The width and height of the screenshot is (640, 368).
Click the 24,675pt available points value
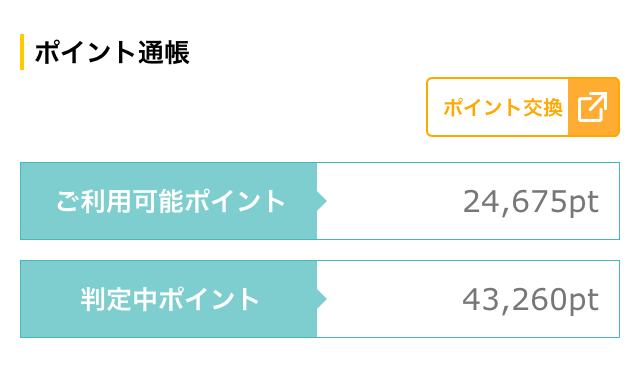click(x=531, y=202)
